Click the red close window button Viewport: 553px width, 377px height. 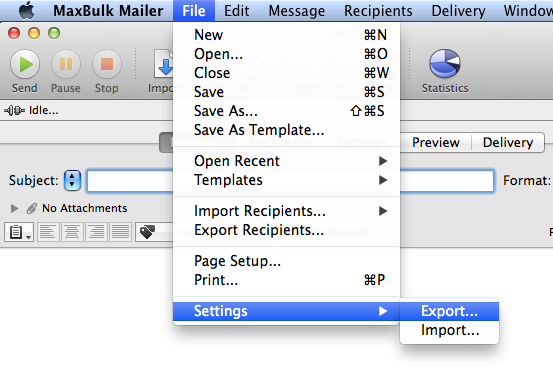click(14, 34)
